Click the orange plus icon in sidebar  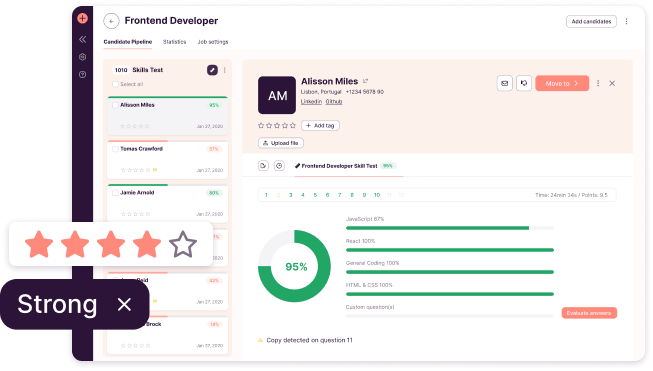82,18
